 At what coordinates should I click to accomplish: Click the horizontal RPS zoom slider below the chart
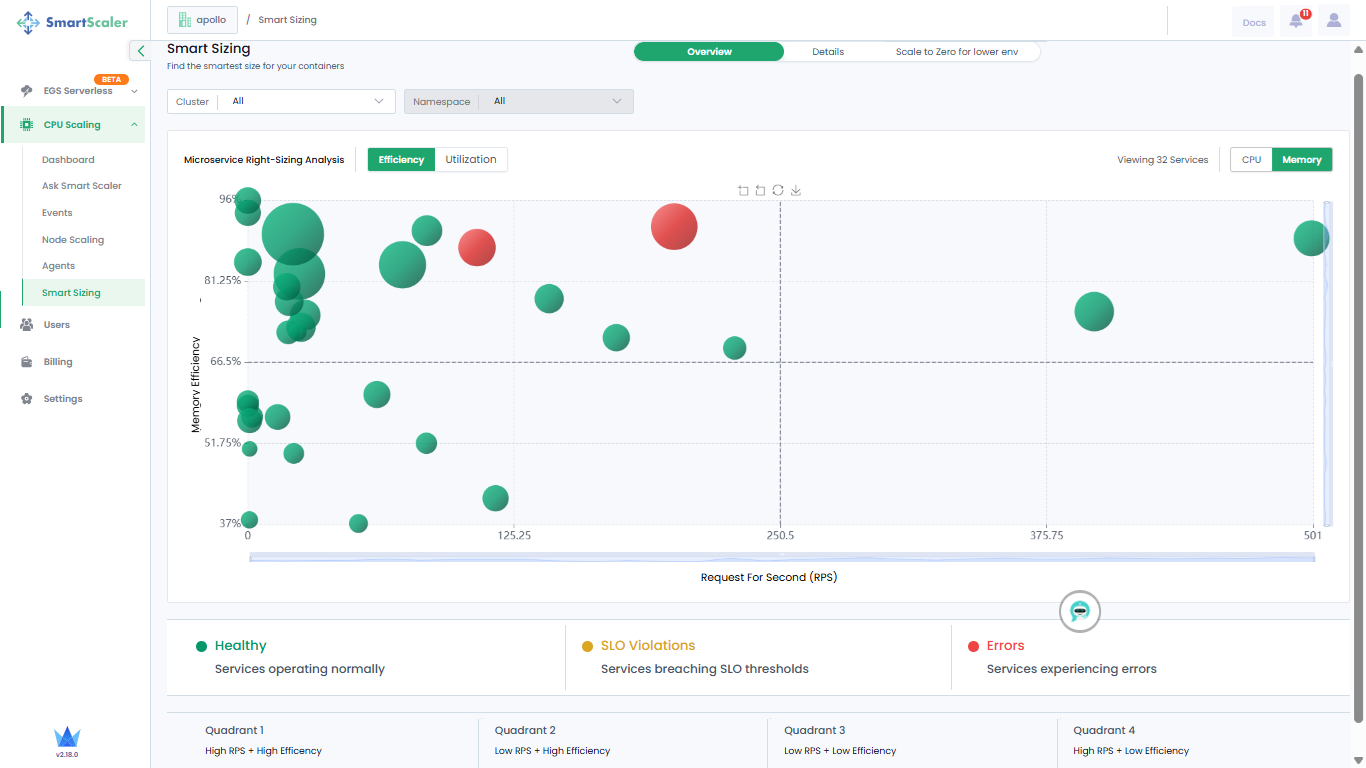(782, 557)
